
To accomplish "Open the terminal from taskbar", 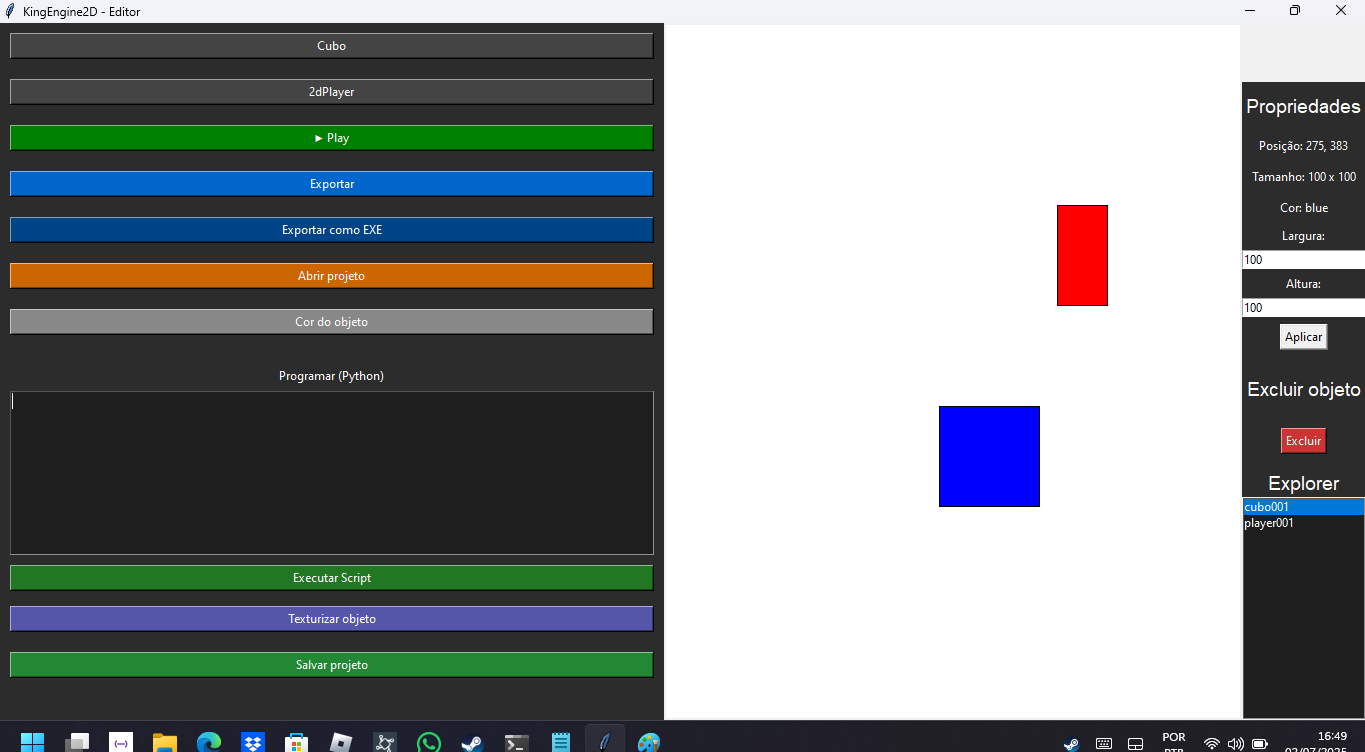I will 517,742.
